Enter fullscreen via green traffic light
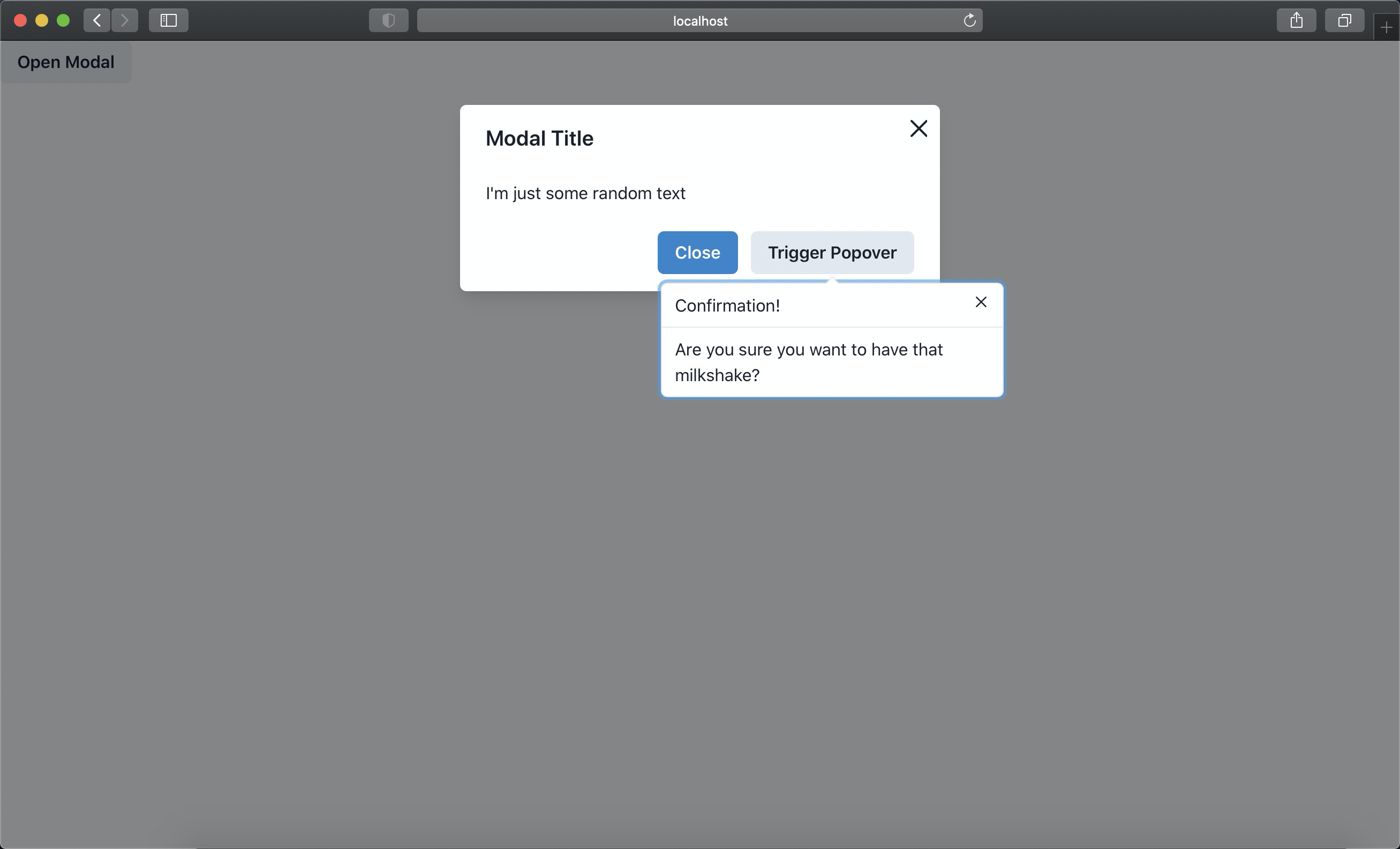This screenshot has width=1400, height=849. tap(63, 20)
